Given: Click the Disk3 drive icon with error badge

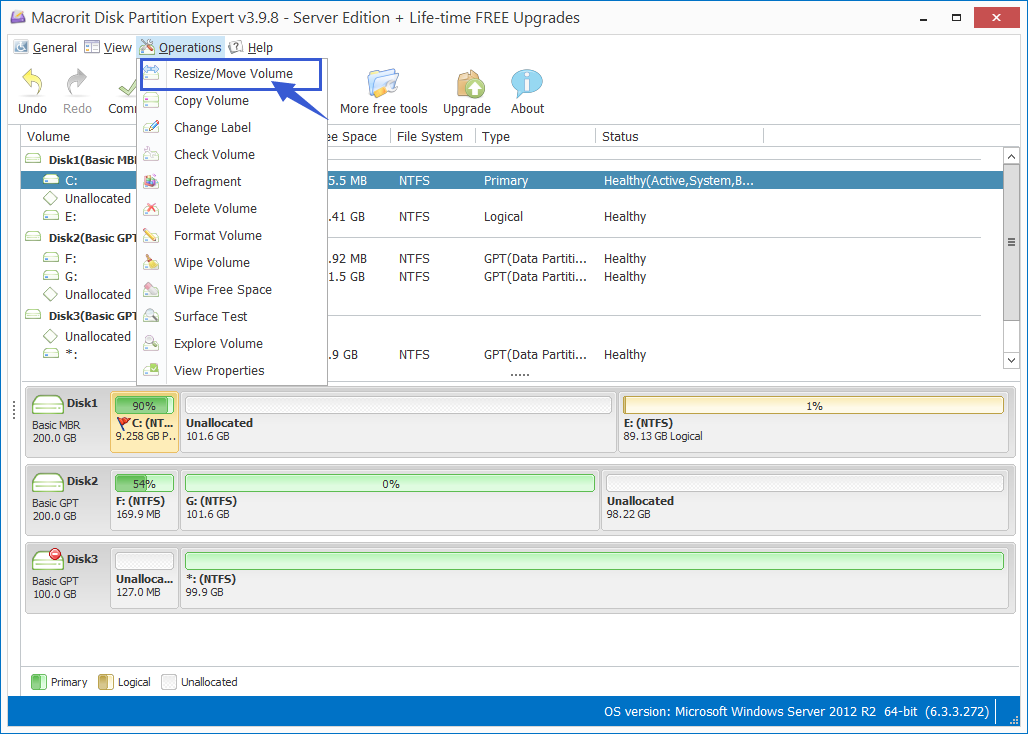Looking at the screenshot, I should tap(48, 559).
